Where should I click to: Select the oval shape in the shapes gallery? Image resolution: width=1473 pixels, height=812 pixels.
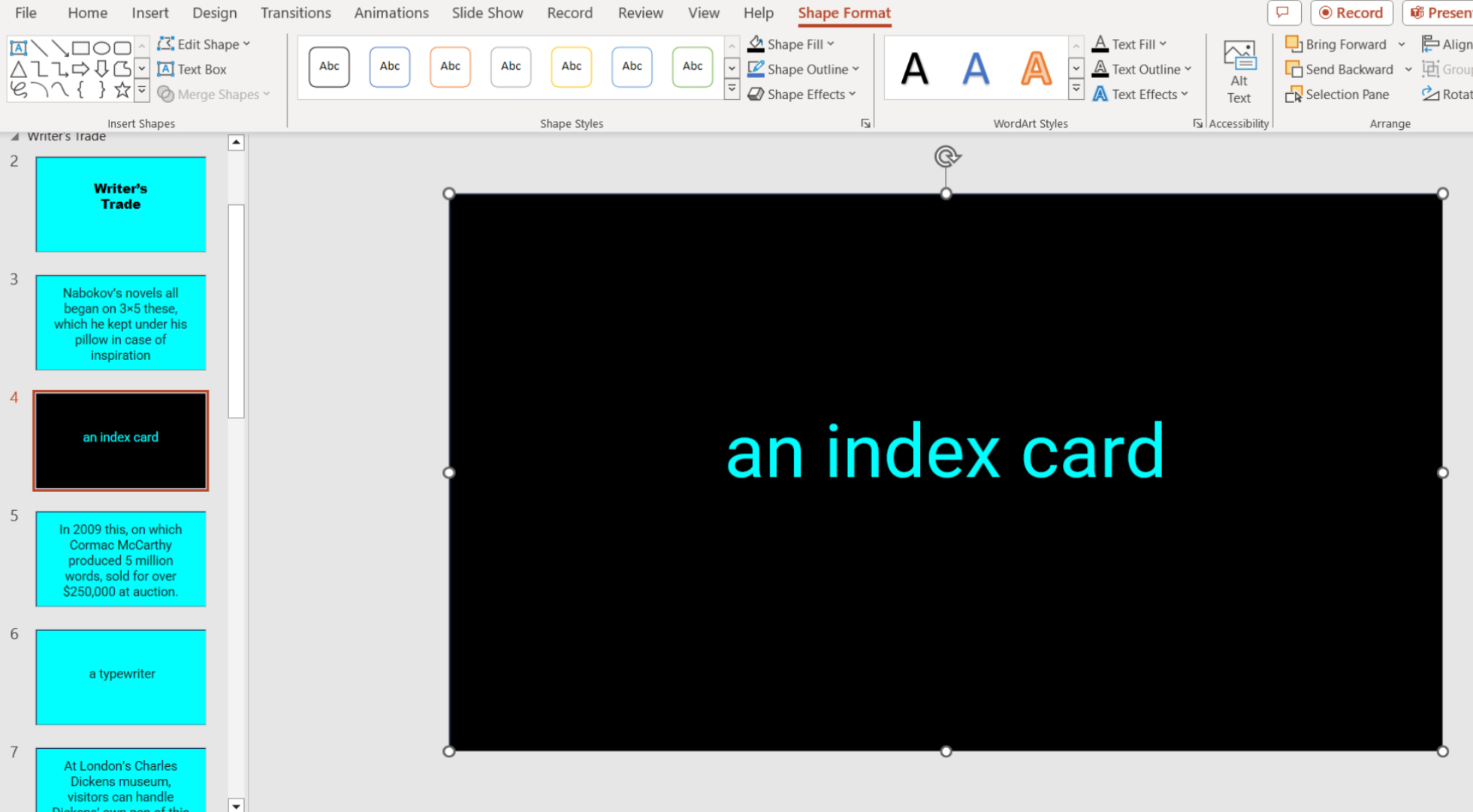pos(101,48)
